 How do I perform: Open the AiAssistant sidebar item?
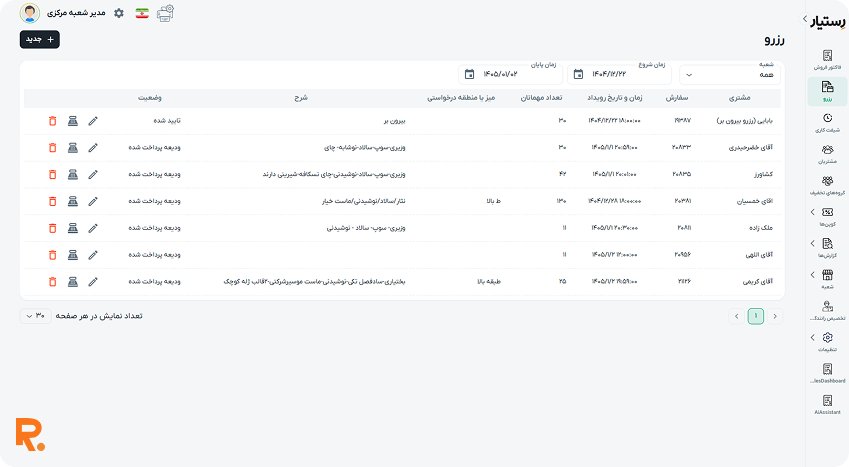(827, 404)
